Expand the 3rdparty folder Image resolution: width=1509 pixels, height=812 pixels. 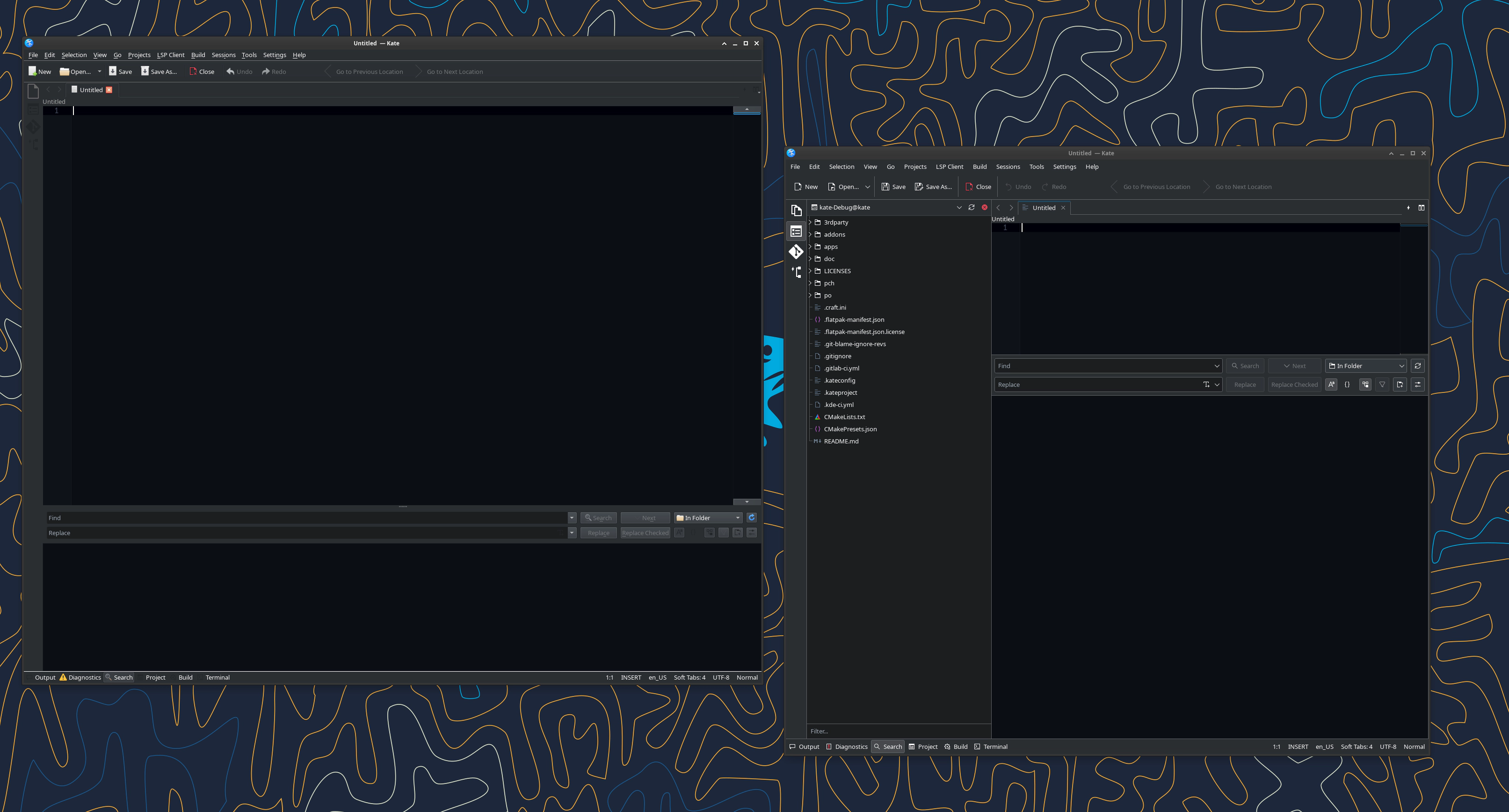(810, 222)
